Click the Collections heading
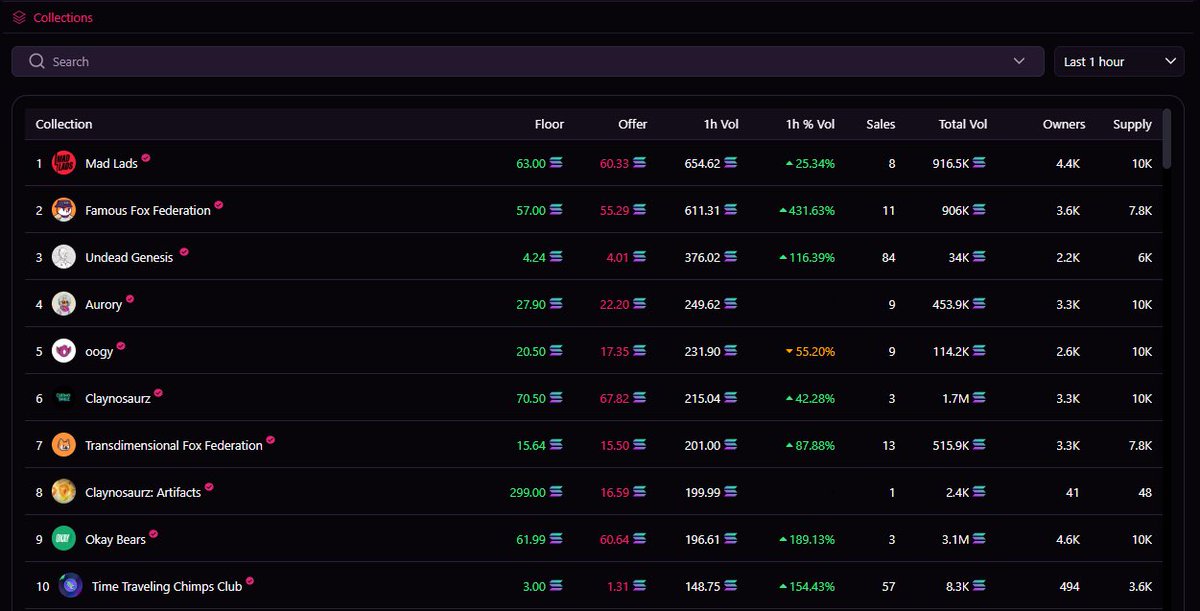 click(x=63, y=17)
